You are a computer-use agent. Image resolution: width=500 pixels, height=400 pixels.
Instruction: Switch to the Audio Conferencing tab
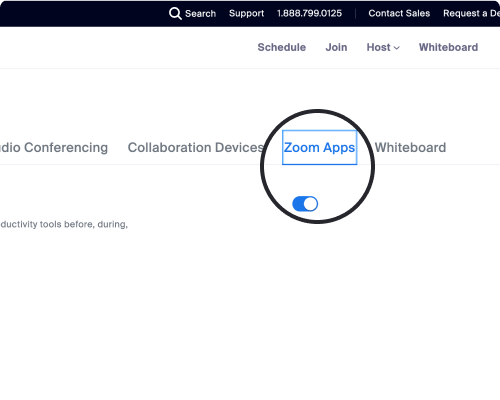coord(54,147)
